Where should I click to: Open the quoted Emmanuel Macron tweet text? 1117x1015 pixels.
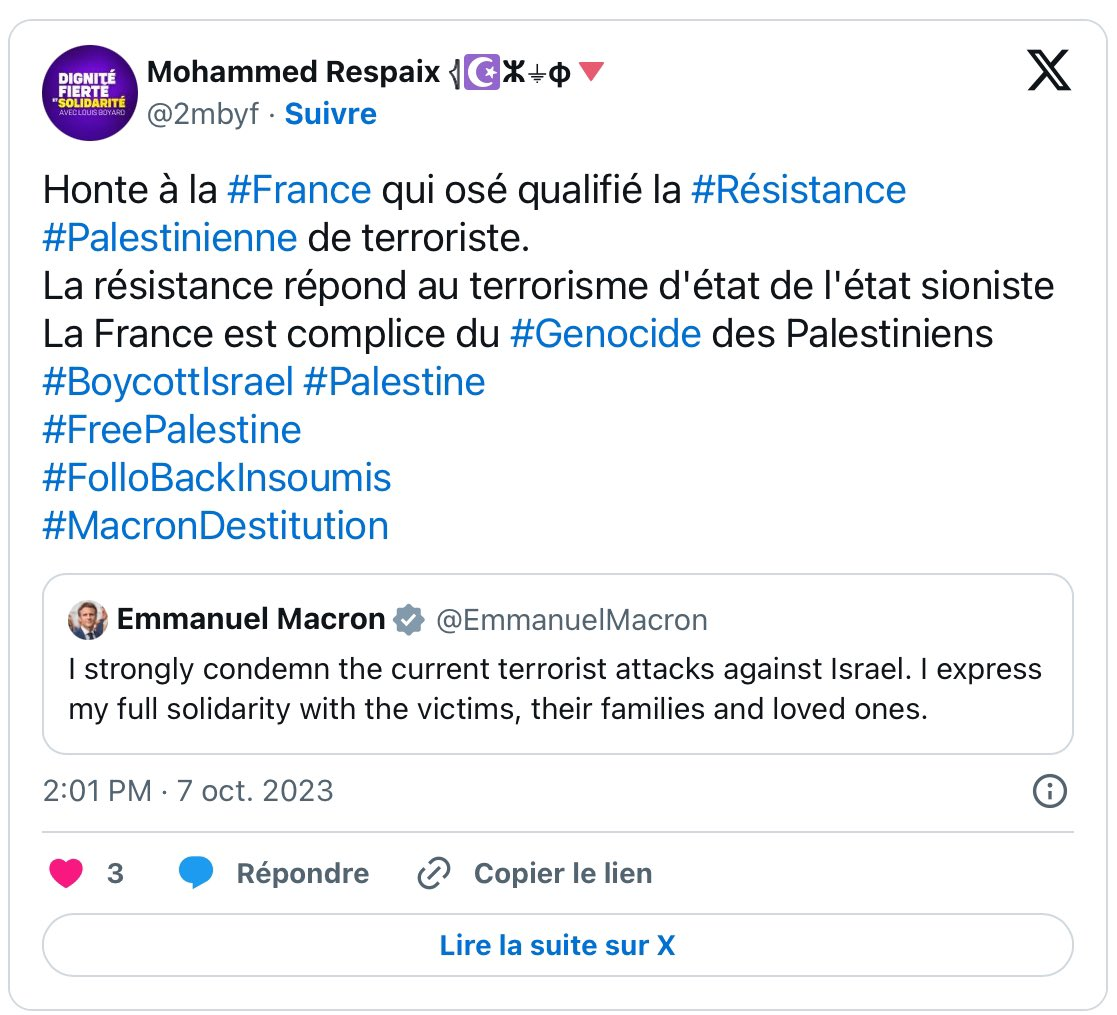click(x=555, y=689)
